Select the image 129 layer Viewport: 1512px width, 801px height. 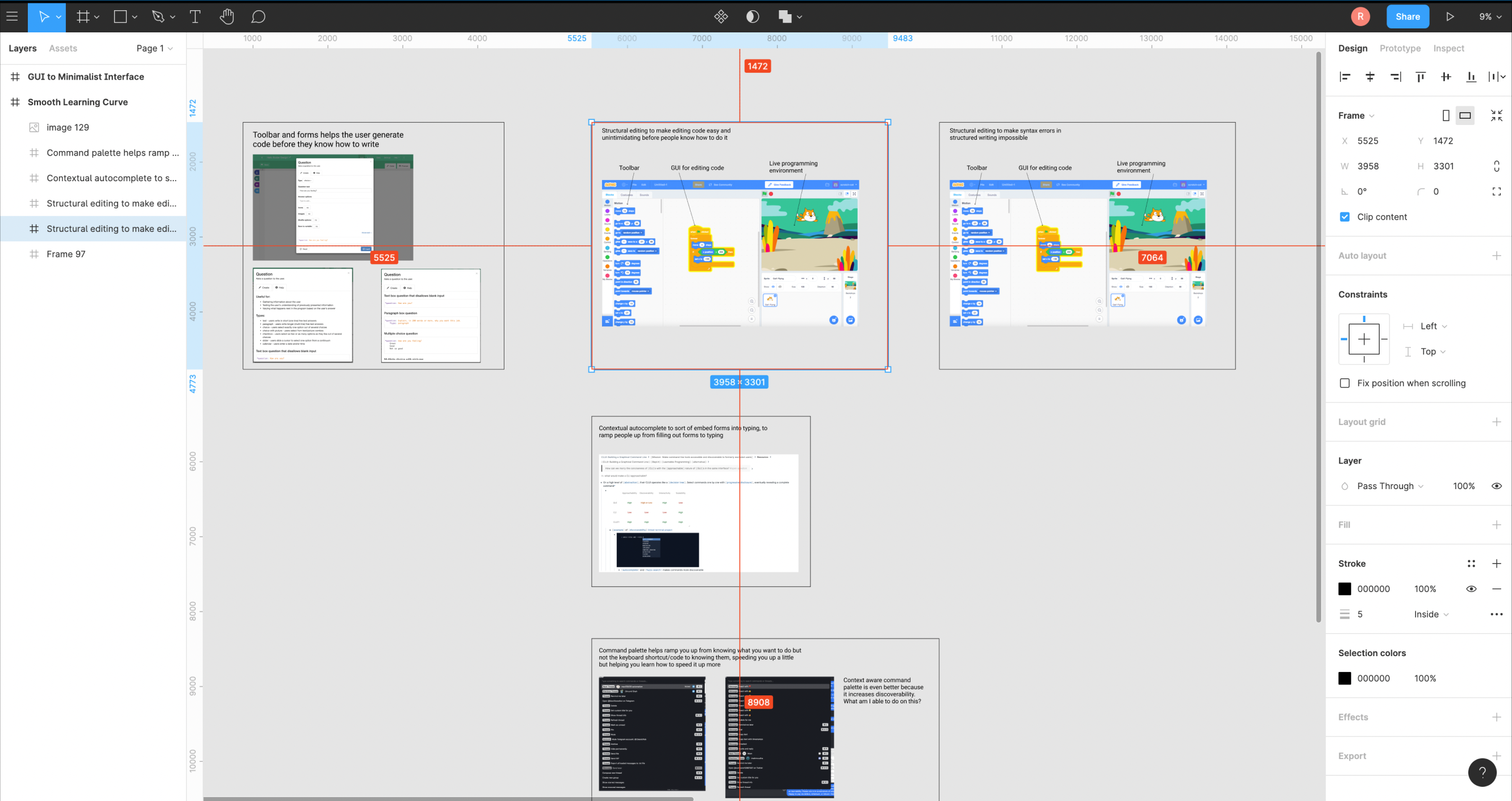(x=68, y=127)
